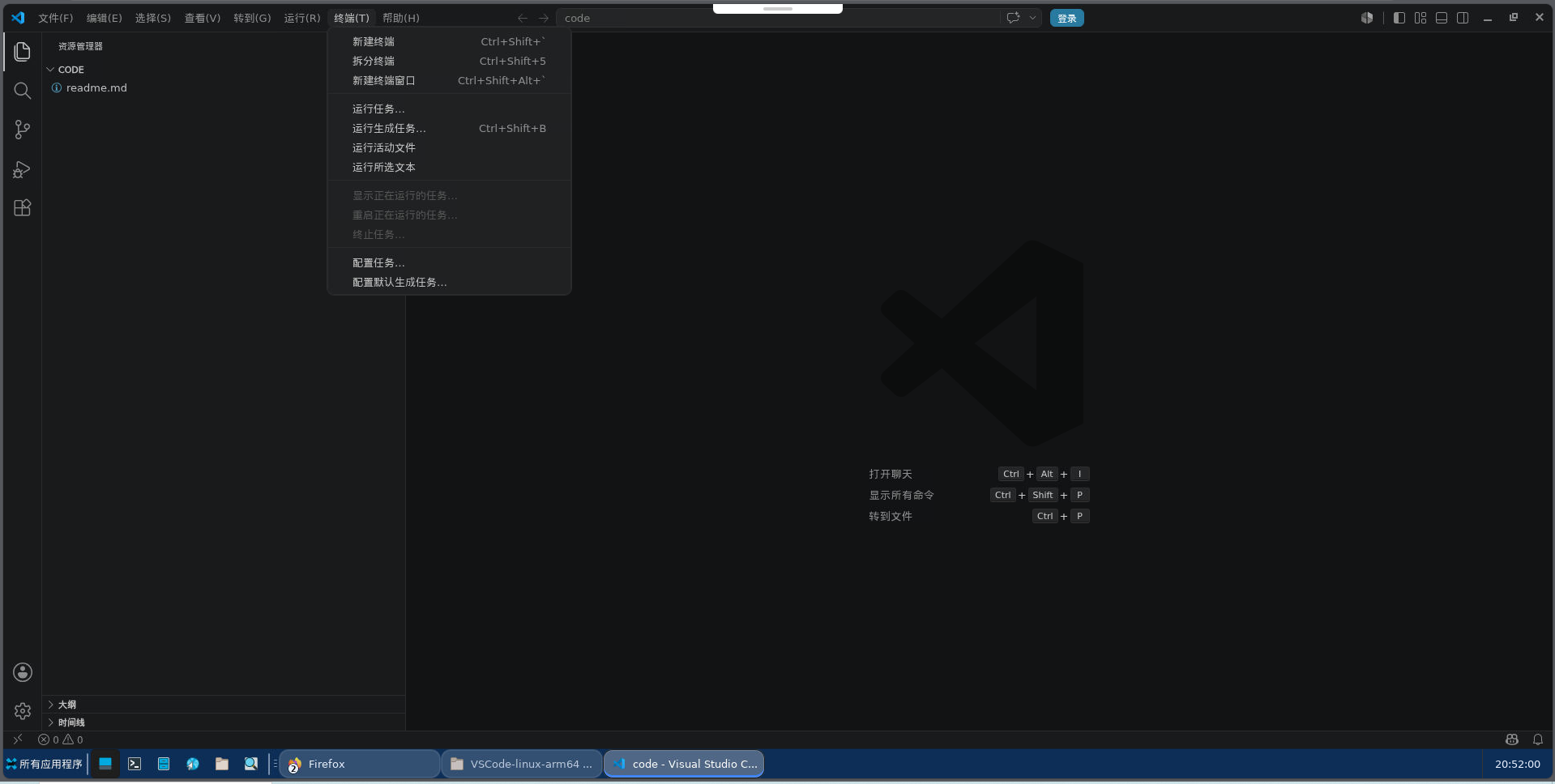Expand the 时间线 timeline section
The width and height of the screenshot is (1555, 784).
point(225,722)
